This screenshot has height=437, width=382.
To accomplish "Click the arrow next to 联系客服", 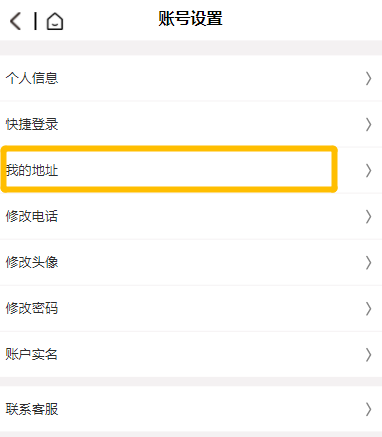I will (368, 409).
